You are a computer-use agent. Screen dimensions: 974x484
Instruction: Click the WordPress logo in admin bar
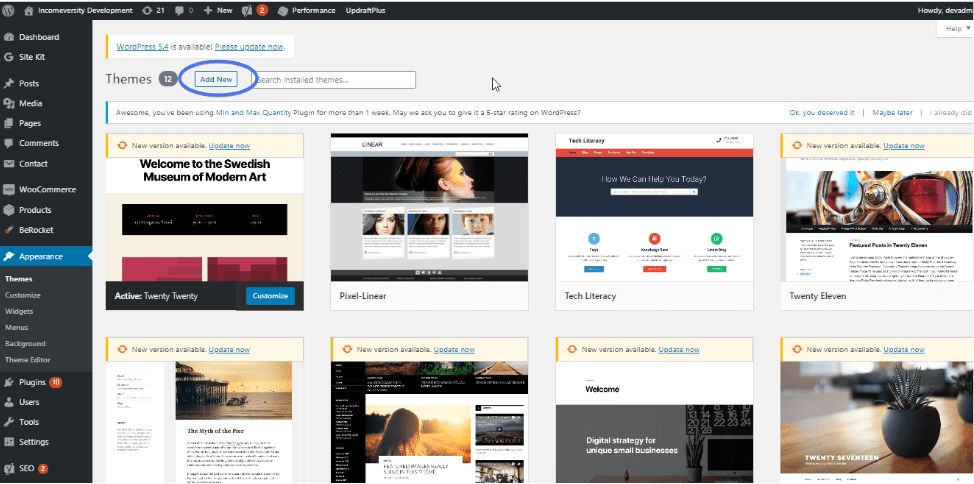(x=9, y=10)
